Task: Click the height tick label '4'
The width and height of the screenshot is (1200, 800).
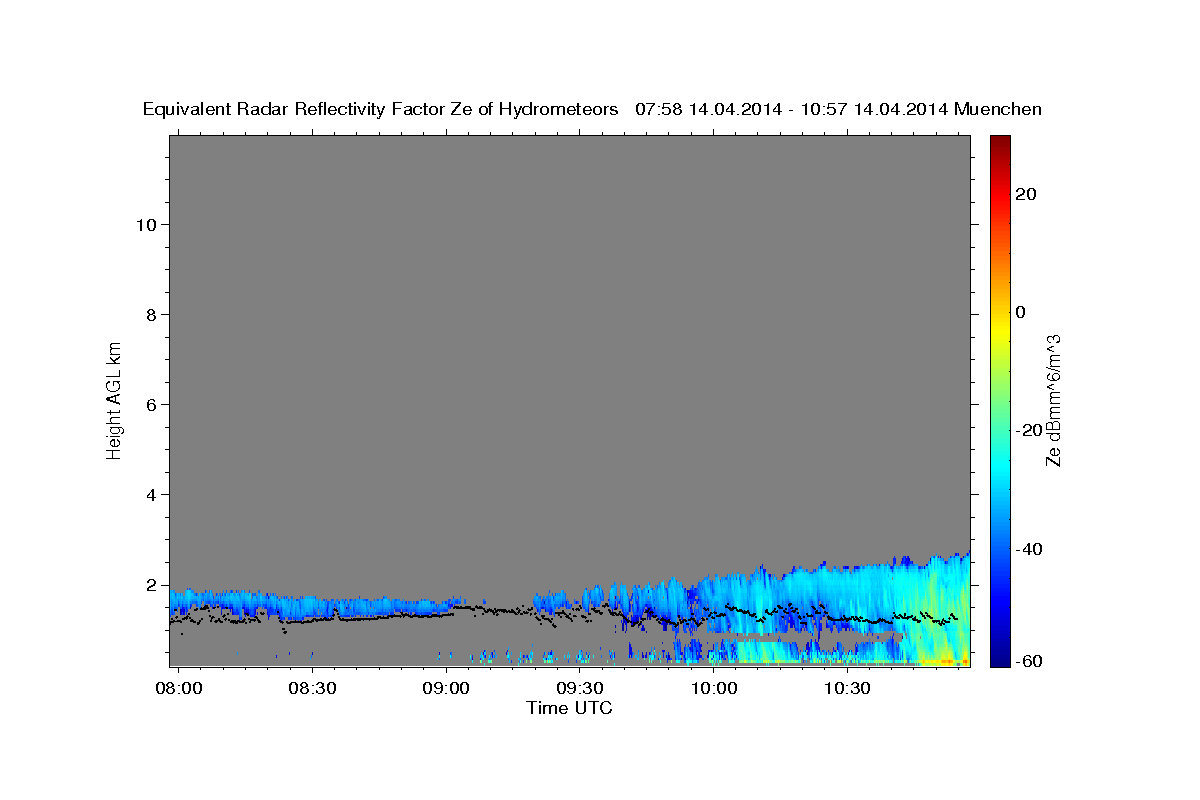Action: tap(151, 495)
